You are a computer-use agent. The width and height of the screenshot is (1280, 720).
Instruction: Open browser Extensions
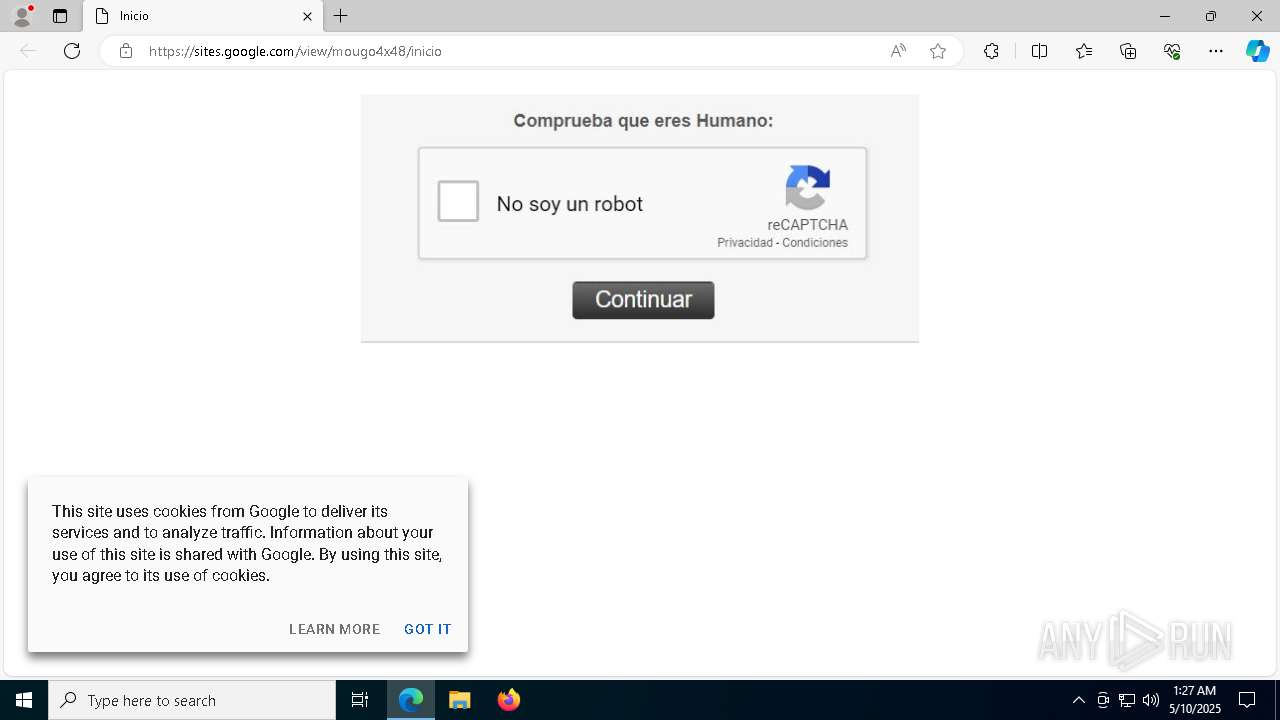click(x=991, y=51)
